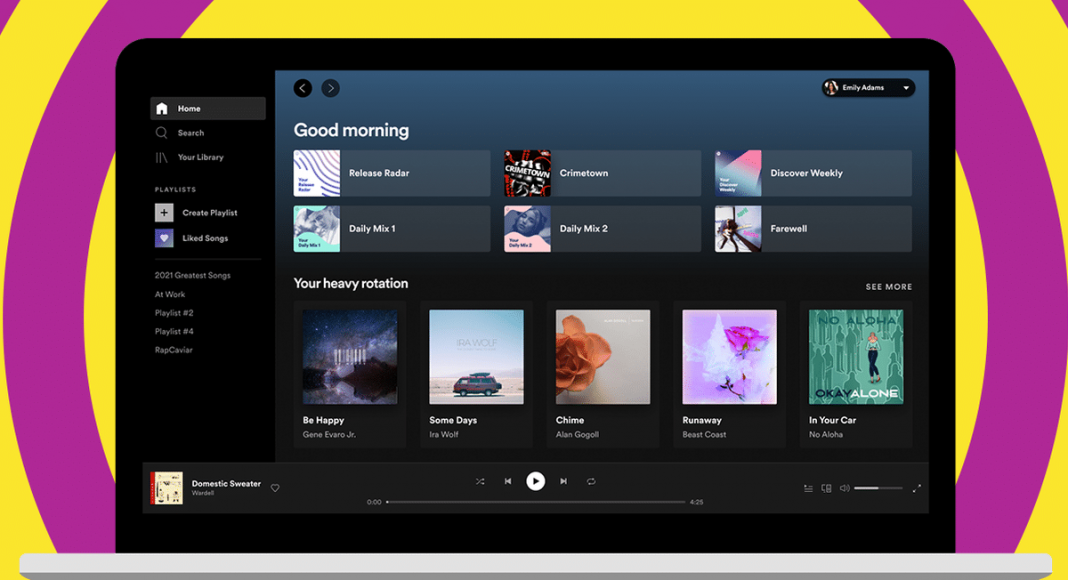The width and height of the screenshot is (1068, 580).
Task: Mute with the volume speaker icon
Action: point(845,488)
